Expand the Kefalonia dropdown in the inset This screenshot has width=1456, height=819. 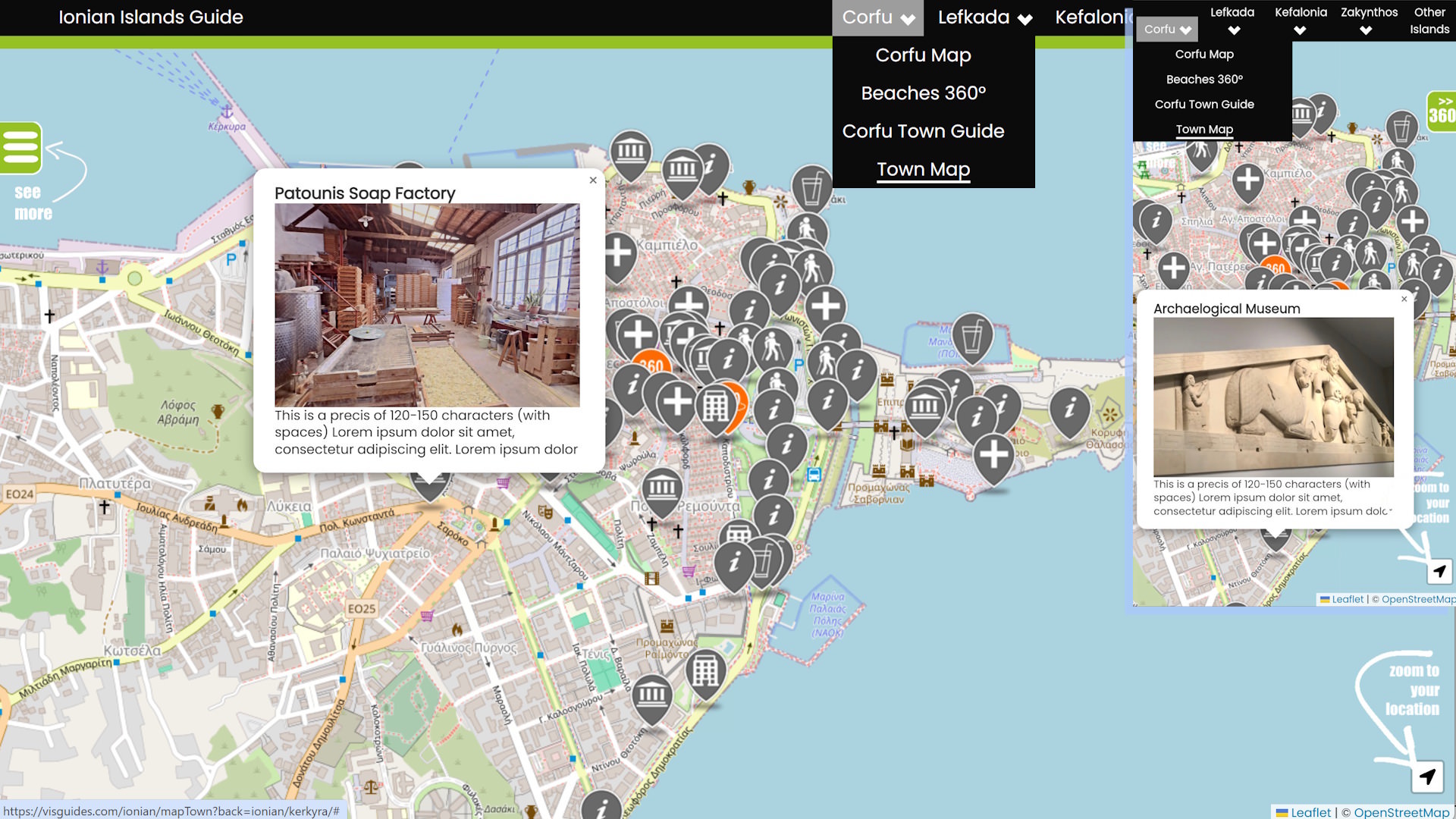point(1300,20)
